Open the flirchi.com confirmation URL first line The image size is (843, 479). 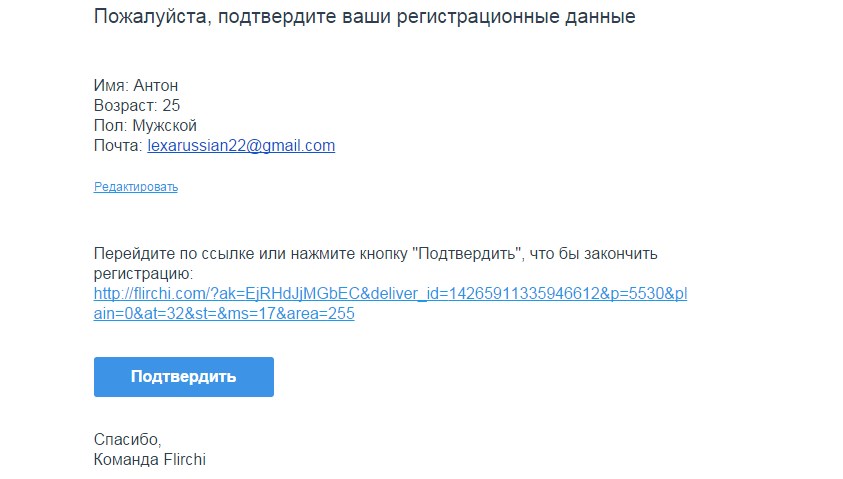[390, 294]
